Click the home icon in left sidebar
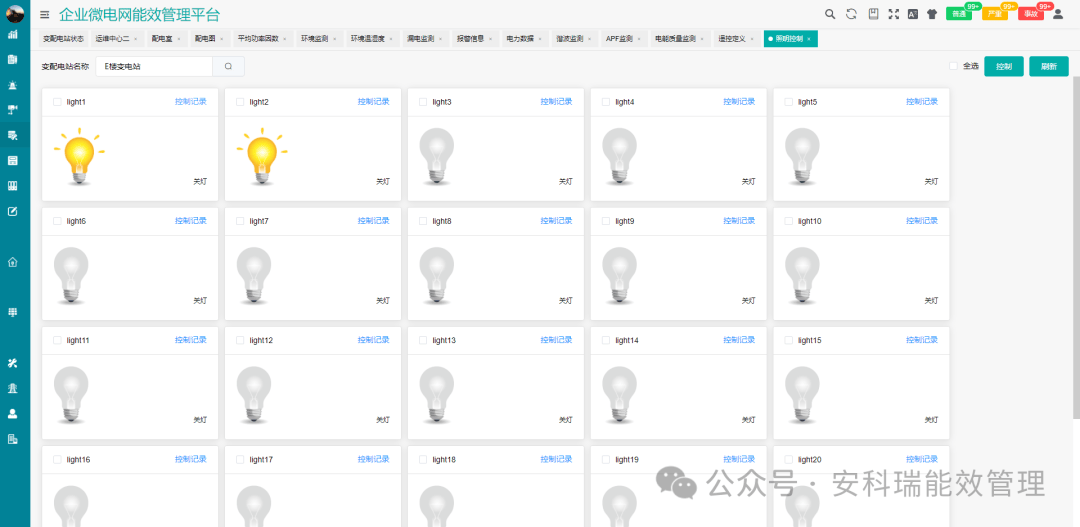This screenshot has width=1080, height=527. (12, 262)
